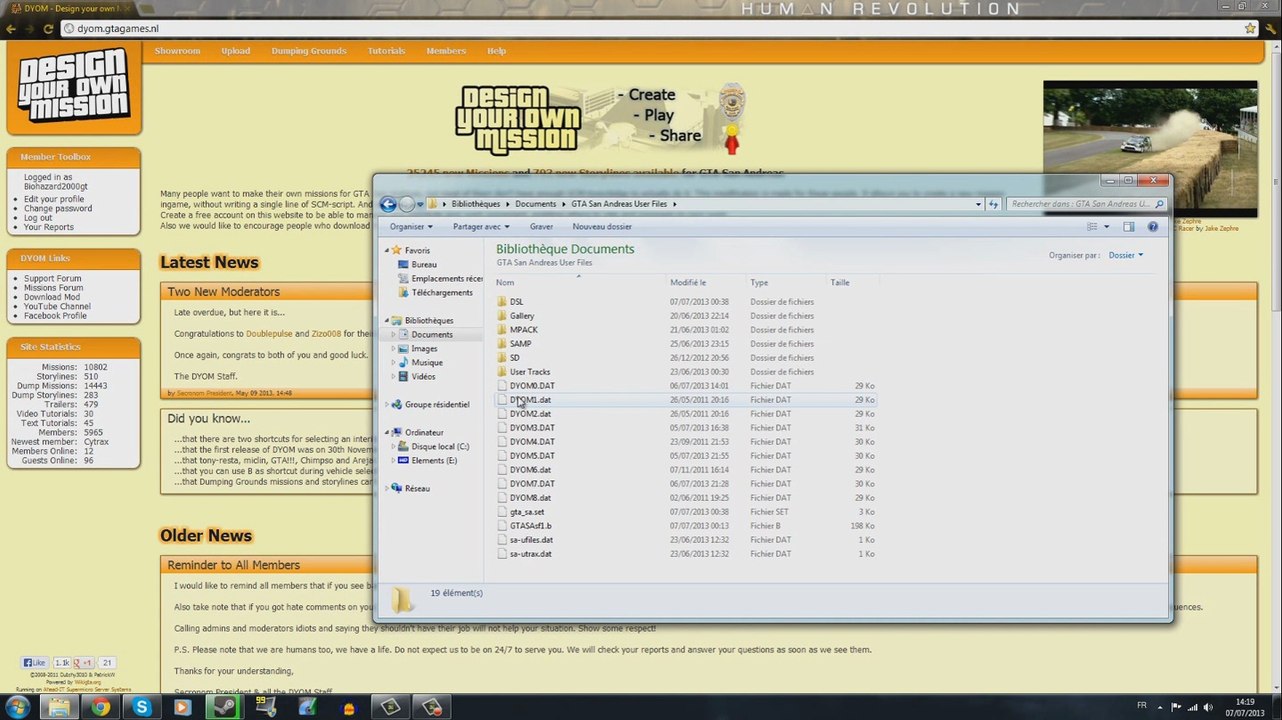This screenshot has height=720, width=1282.
Task: Bookmark this page with the star
Action: pos(1250,28)
